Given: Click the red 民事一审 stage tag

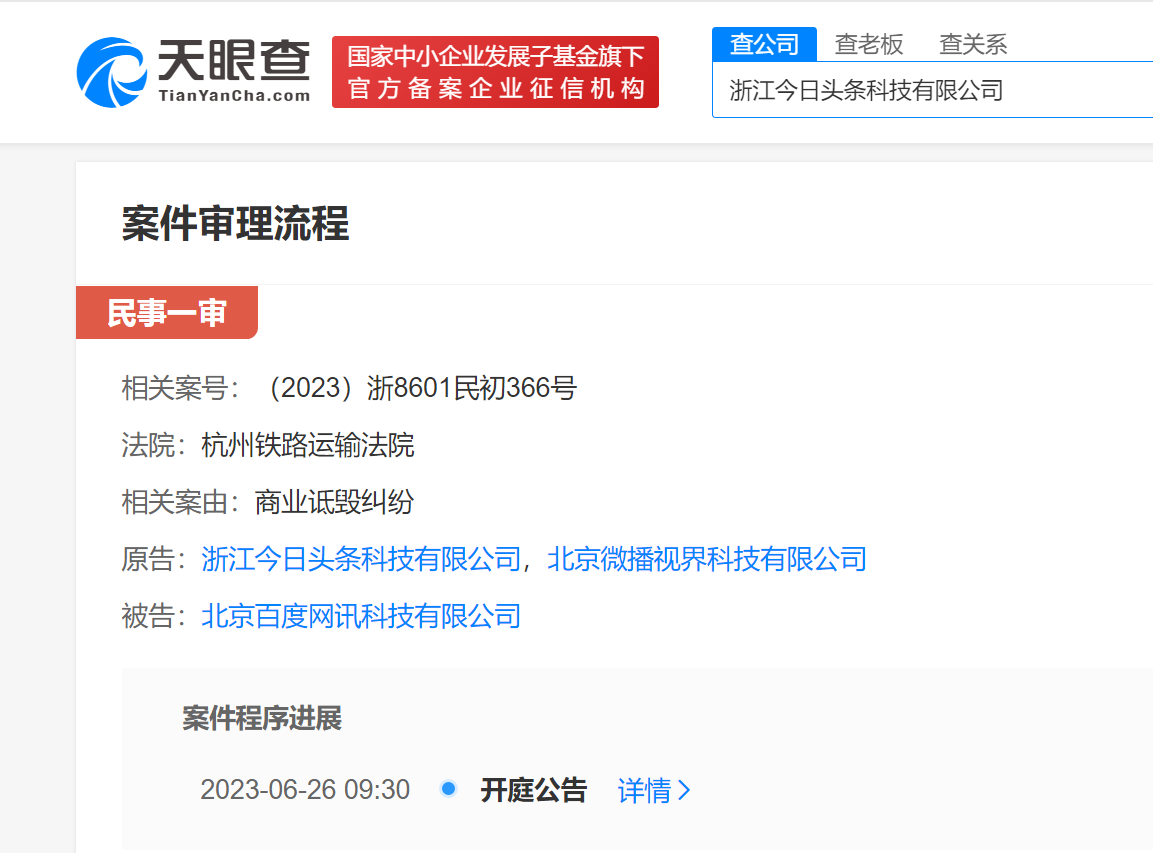Looking at the screenshot, I should pyautogui.click(x=166, y=313).
